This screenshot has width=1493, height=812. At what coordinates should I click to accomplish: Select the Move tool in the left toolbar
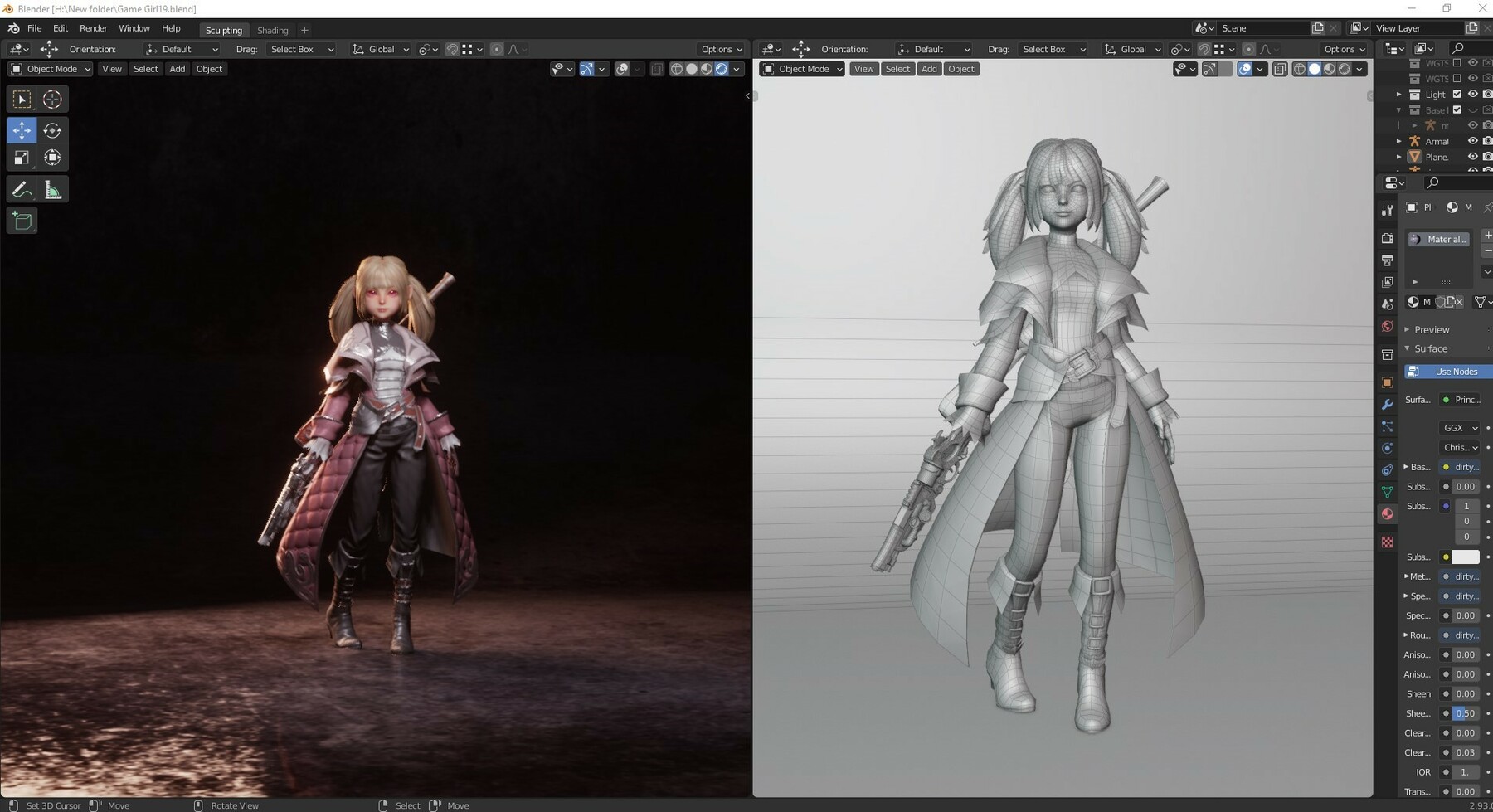(x=22, y=130)
